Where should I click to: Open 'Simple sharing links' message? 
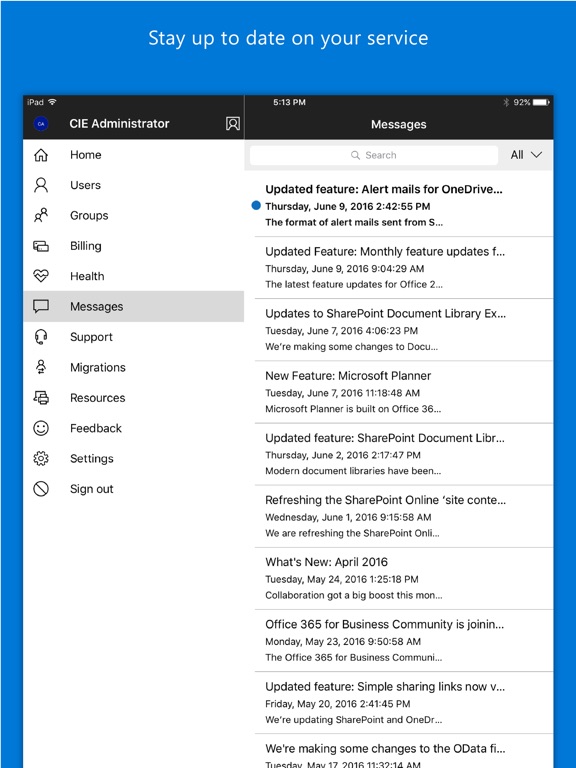coord(399,703)
